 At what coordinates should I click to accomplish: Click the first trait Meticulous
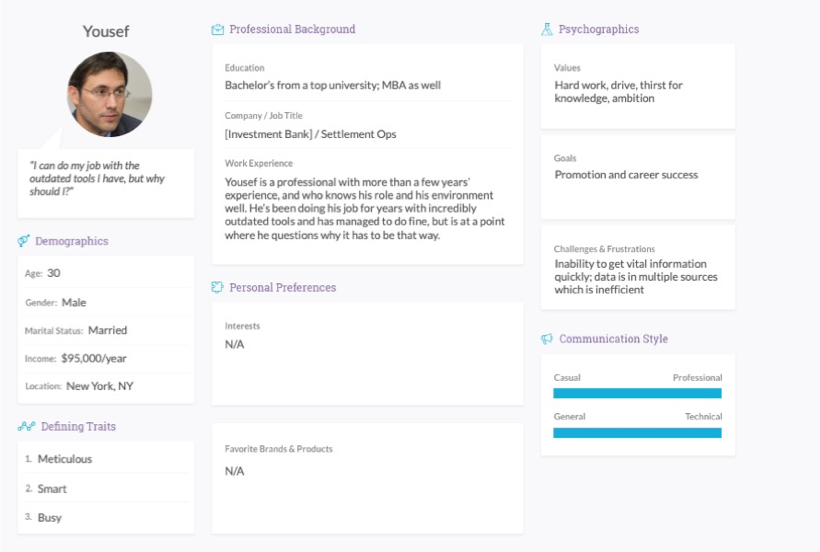tap(65, 459)
